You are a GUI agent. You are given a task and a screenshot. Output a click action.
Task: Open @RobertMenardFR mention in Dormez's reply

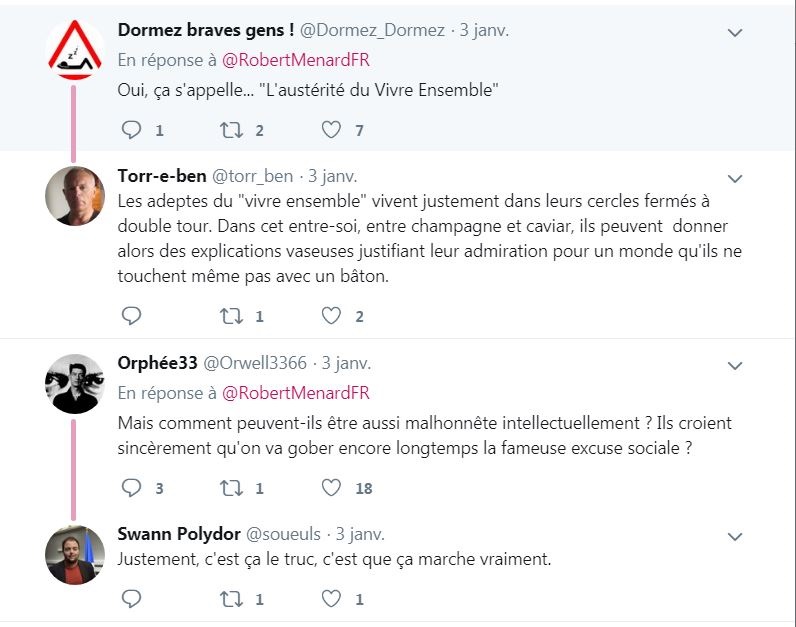[295, 60]
